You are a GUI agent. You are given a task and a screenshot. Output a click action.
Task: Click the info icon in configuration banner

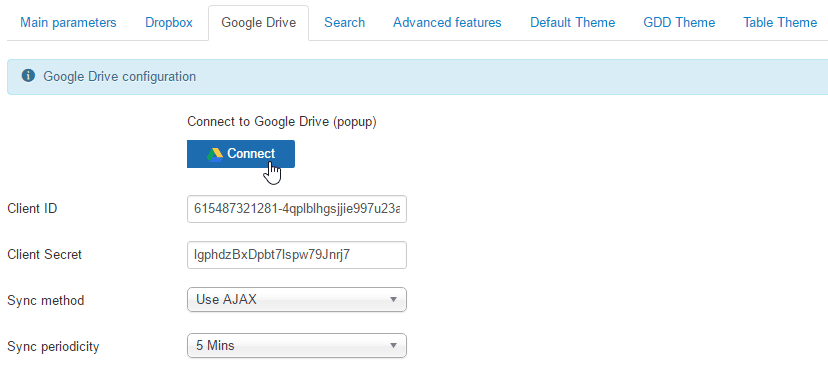(x=28, y=76)
